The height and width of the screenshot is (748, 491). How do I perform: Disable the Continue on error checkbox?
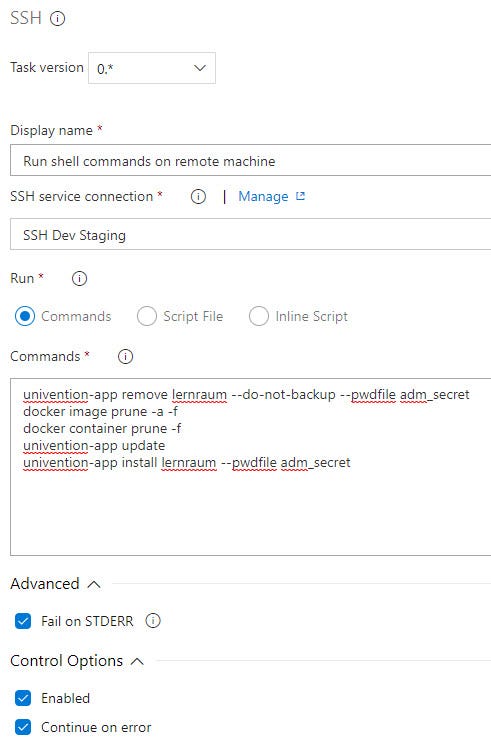[23, 727]
